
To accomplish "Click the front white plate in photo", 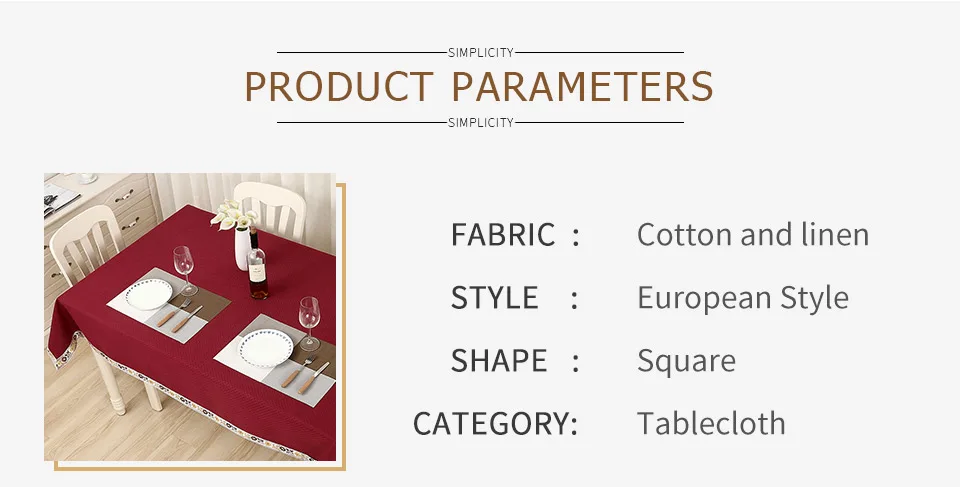I will tap(265, 347).
